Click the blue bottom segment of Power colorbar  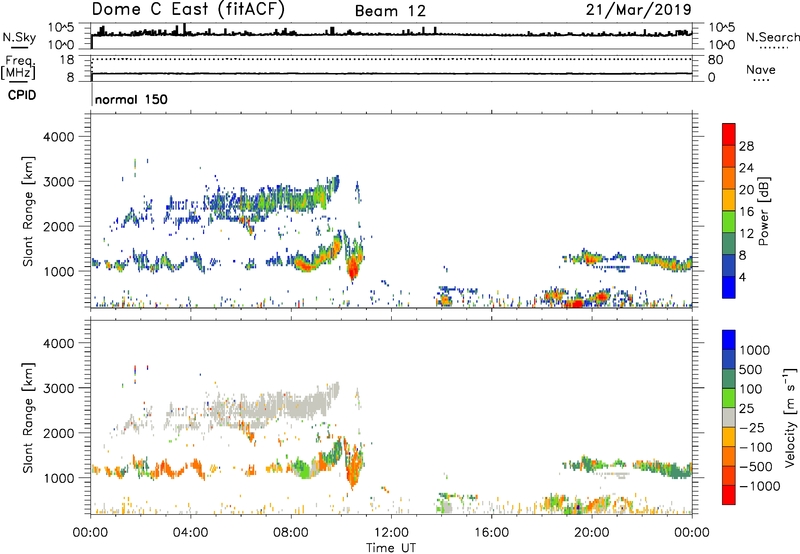coord(729,287)
